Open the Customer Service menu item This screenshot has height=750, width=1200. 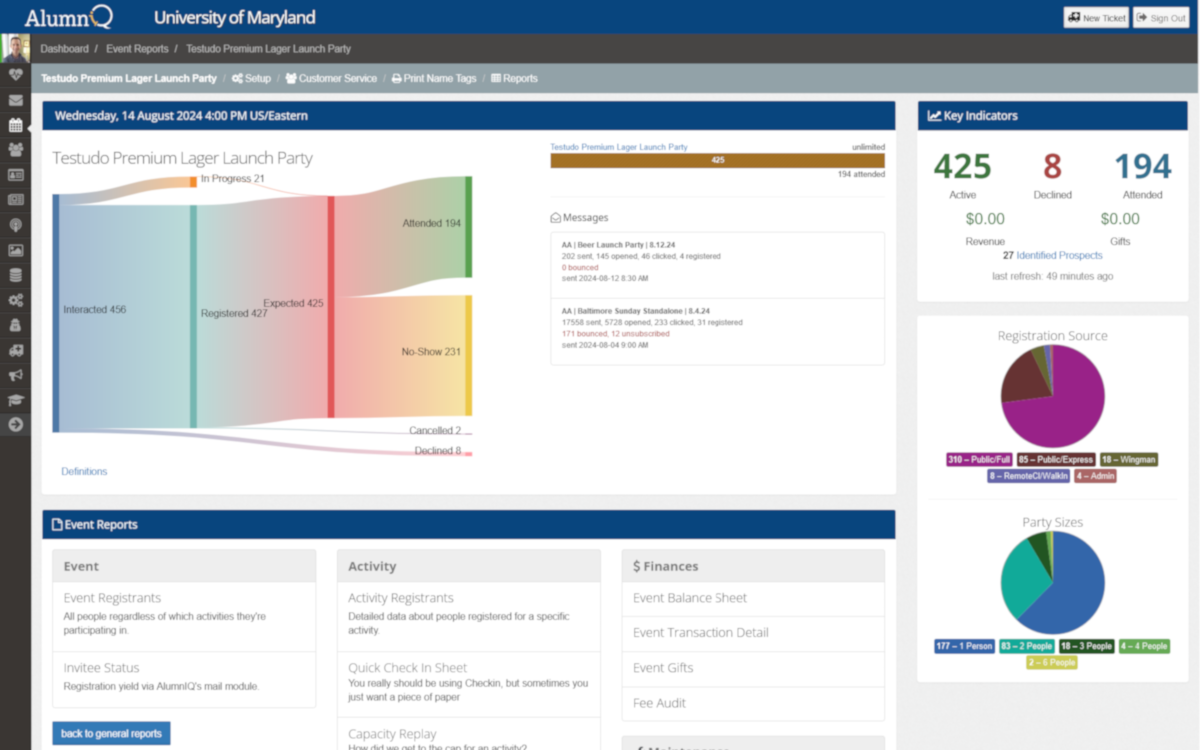[331, 78]
